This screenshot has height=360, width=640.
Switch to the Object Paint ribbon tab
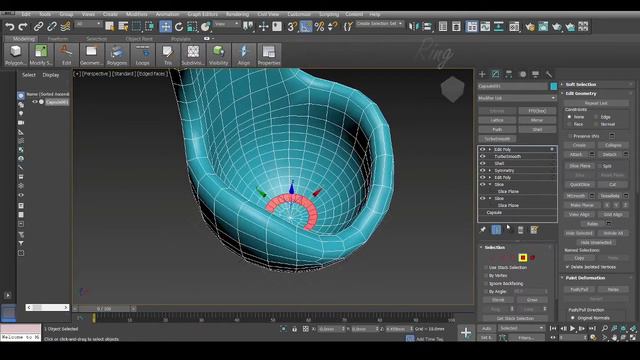tap(139, 39)
